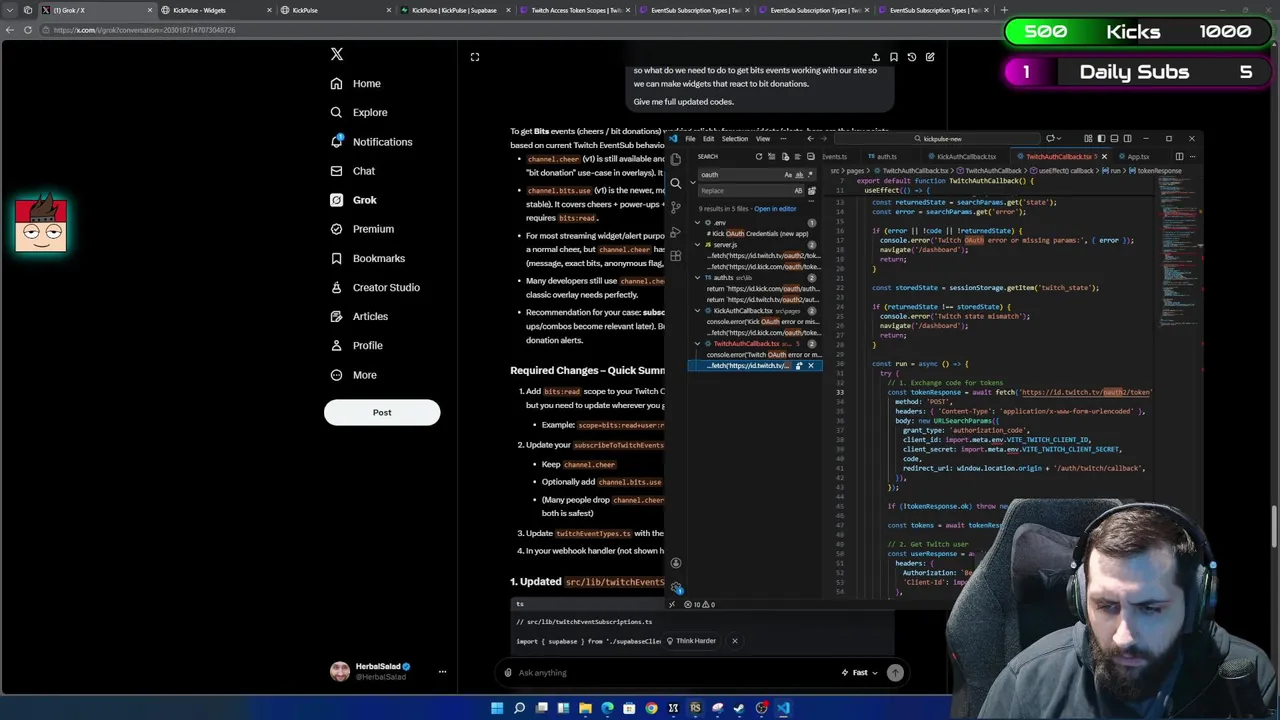Open the Accounts icon in VS Code activity bar
This screenshot has height=720, width=1280.
coord(676,563)
